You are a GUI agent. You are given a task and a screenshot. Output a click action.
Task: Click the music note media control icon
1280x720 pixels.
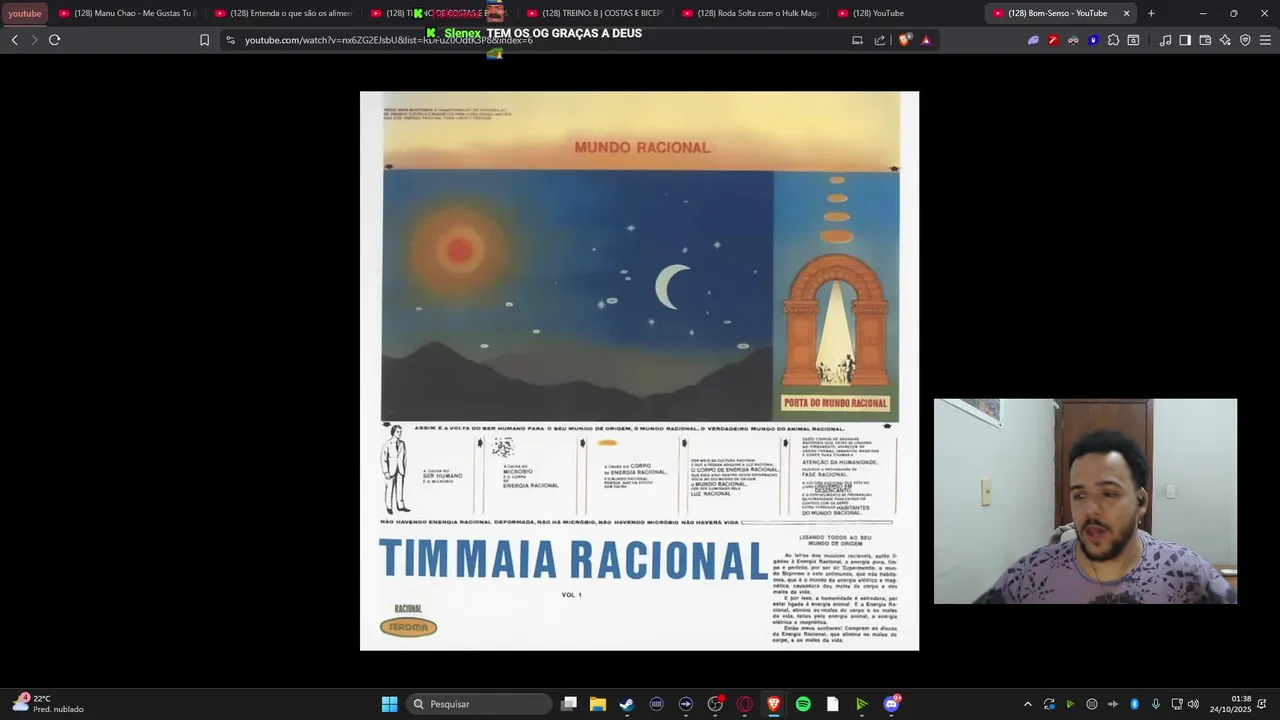[x=1165, y=40]
